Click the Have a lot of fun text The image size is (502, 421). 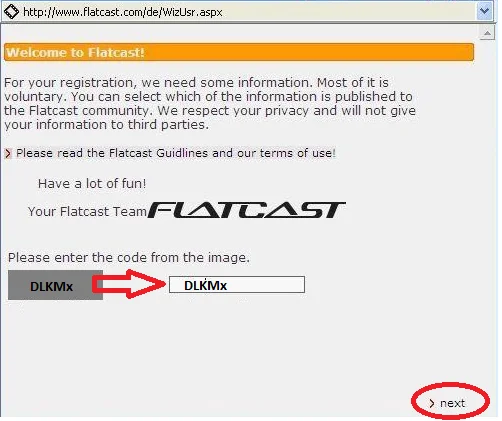(92, 184)
